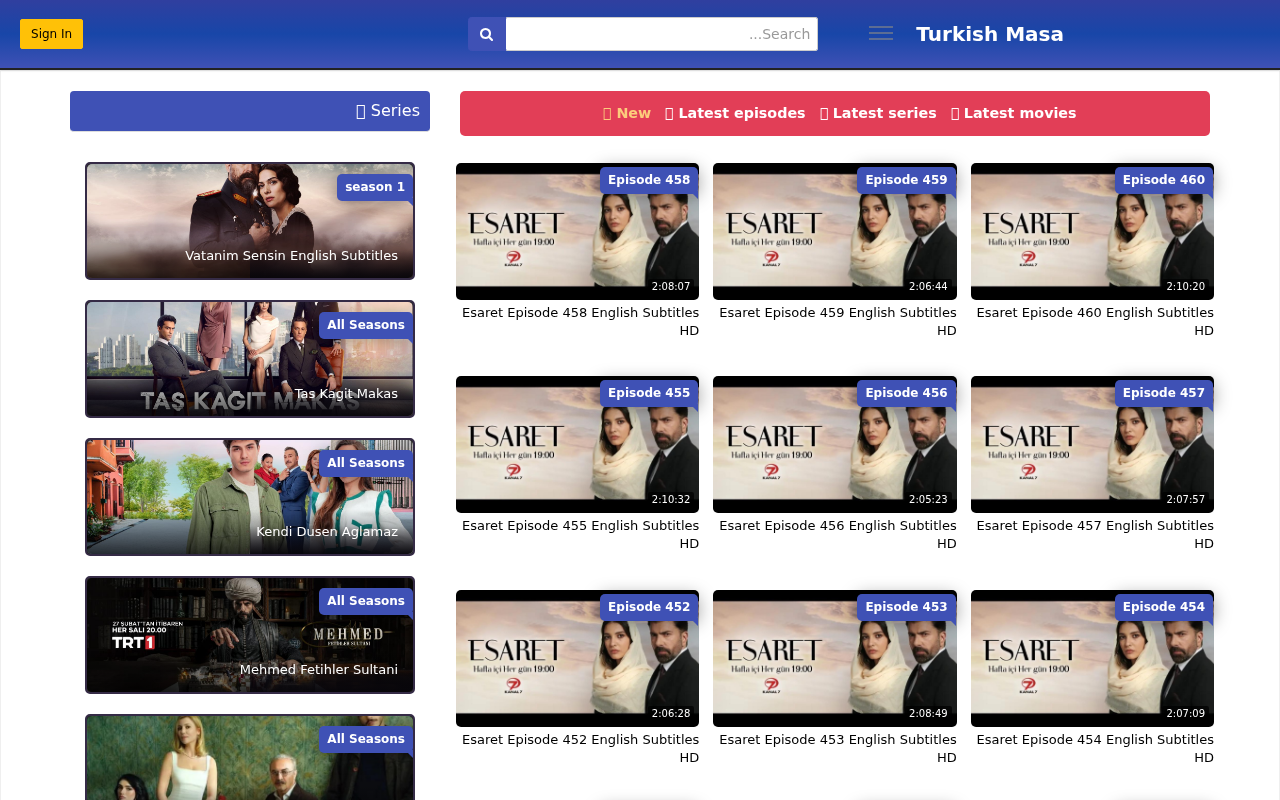The image size is (1280, 800).
Task: Focus the Search input field
Action: (x=662, y=34)
